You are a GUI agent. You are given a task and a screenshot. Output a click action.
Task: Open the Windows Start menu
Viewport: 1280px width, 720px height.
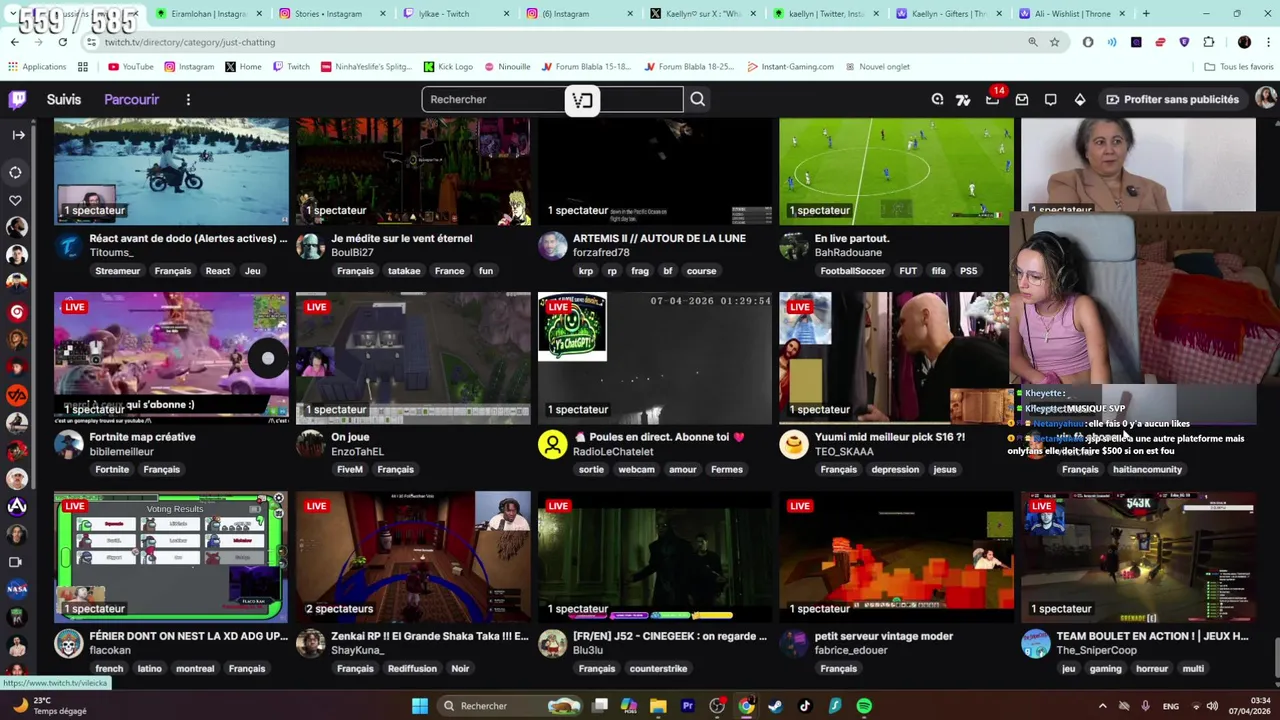(x=420, y=706)
